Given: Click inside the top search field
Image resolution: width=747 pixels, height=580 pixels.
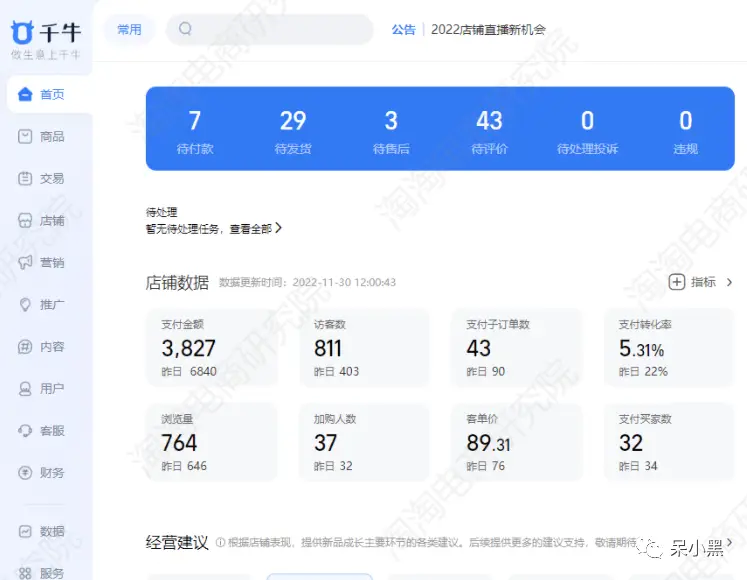Looking at the screenshot, I should coord(270,30).
